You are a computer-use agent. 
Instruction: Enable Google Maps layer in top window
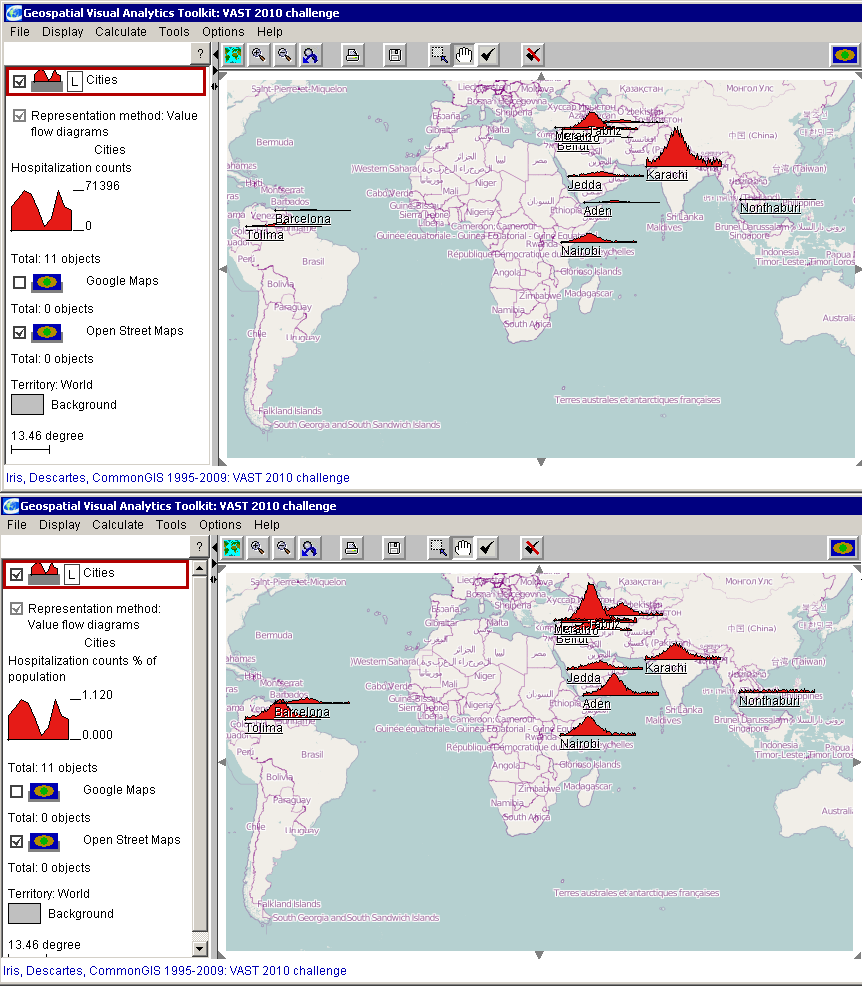coord(19,282)
